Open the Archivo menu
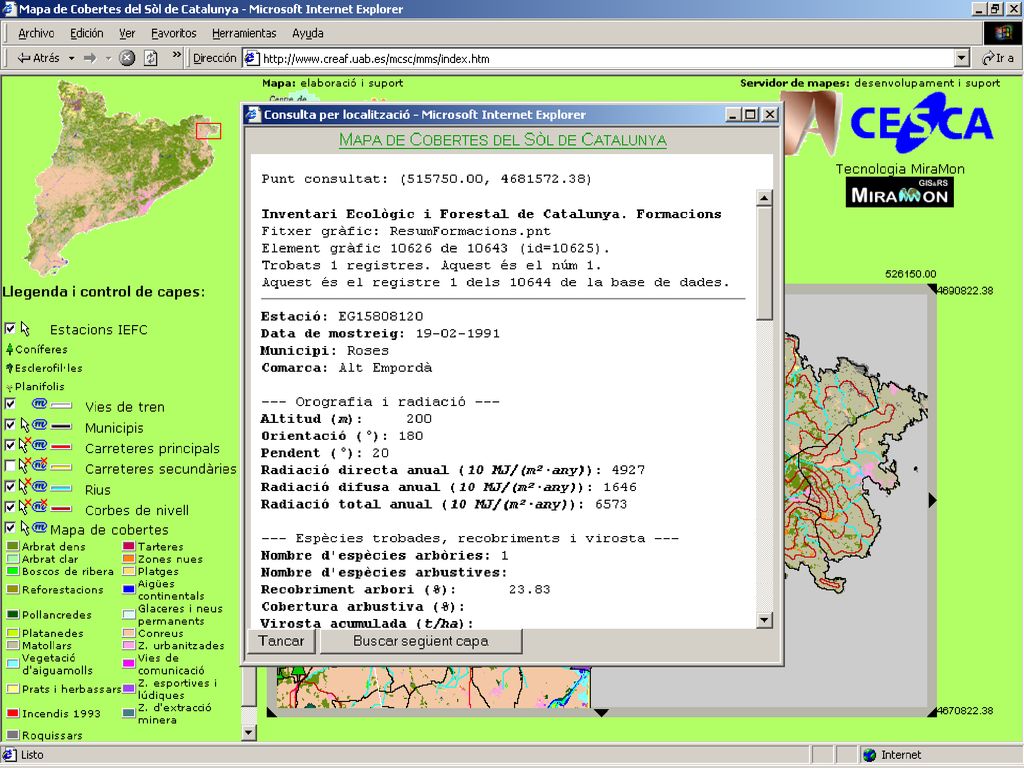1024x768 pixels. [x=36, y=33]
